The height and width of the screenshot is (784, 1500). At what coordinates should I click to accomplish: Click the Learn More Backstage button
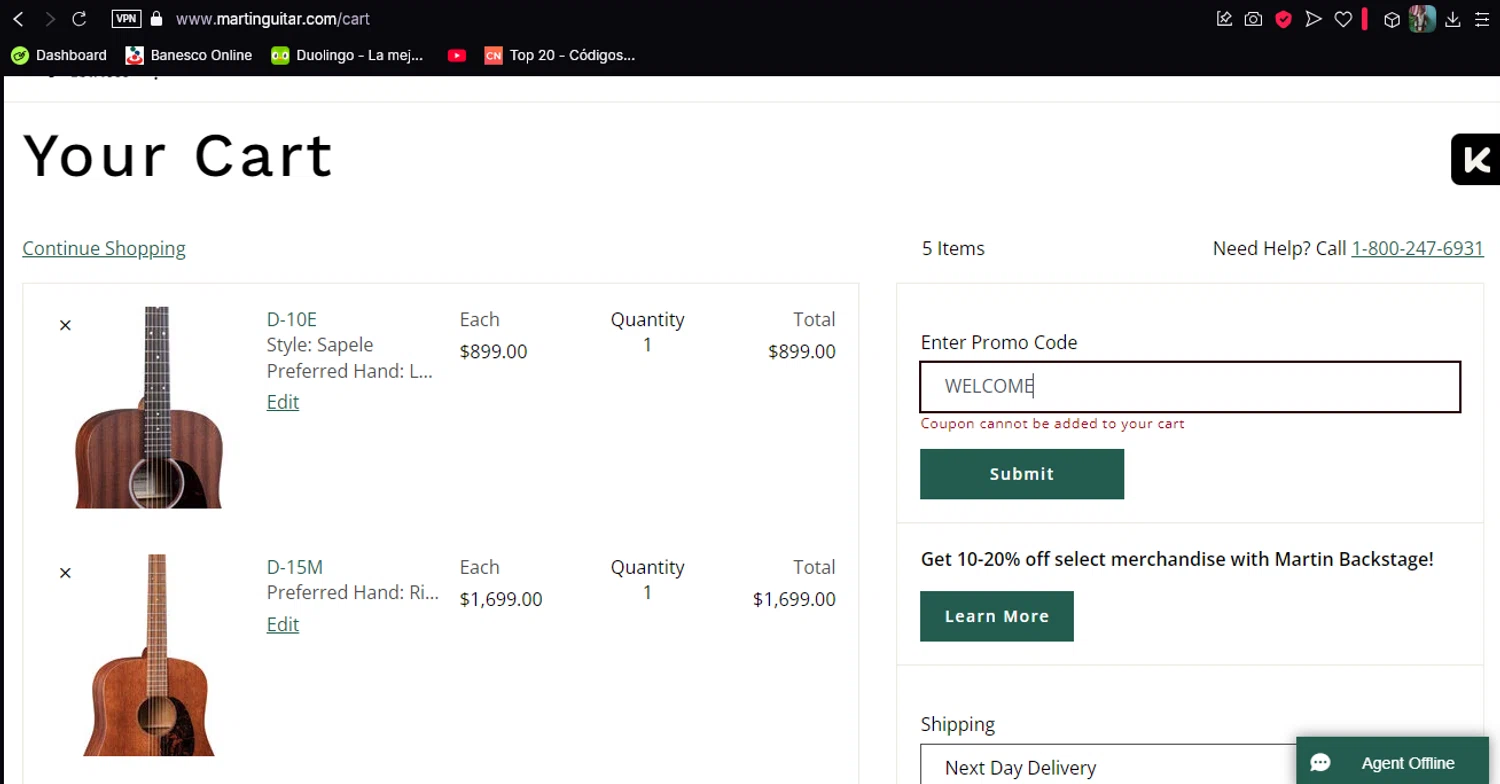pyautogui.click(x=997, y=616)
